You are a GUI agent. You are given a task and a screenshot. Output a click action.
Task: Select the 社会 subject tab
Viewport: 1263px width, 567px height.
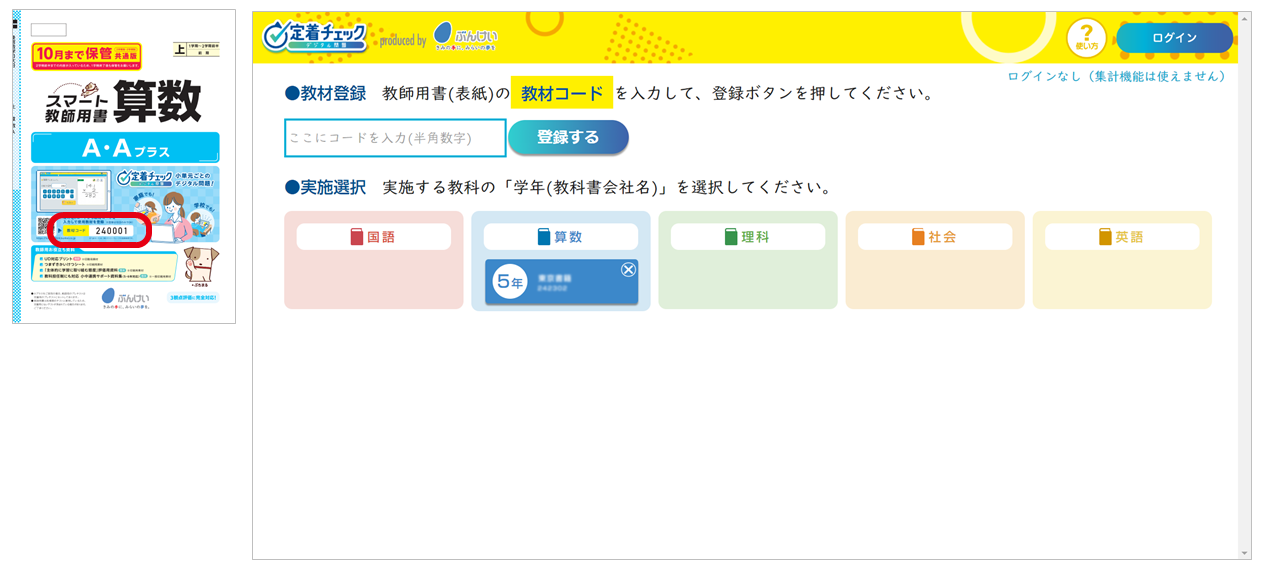coord(934,237)
